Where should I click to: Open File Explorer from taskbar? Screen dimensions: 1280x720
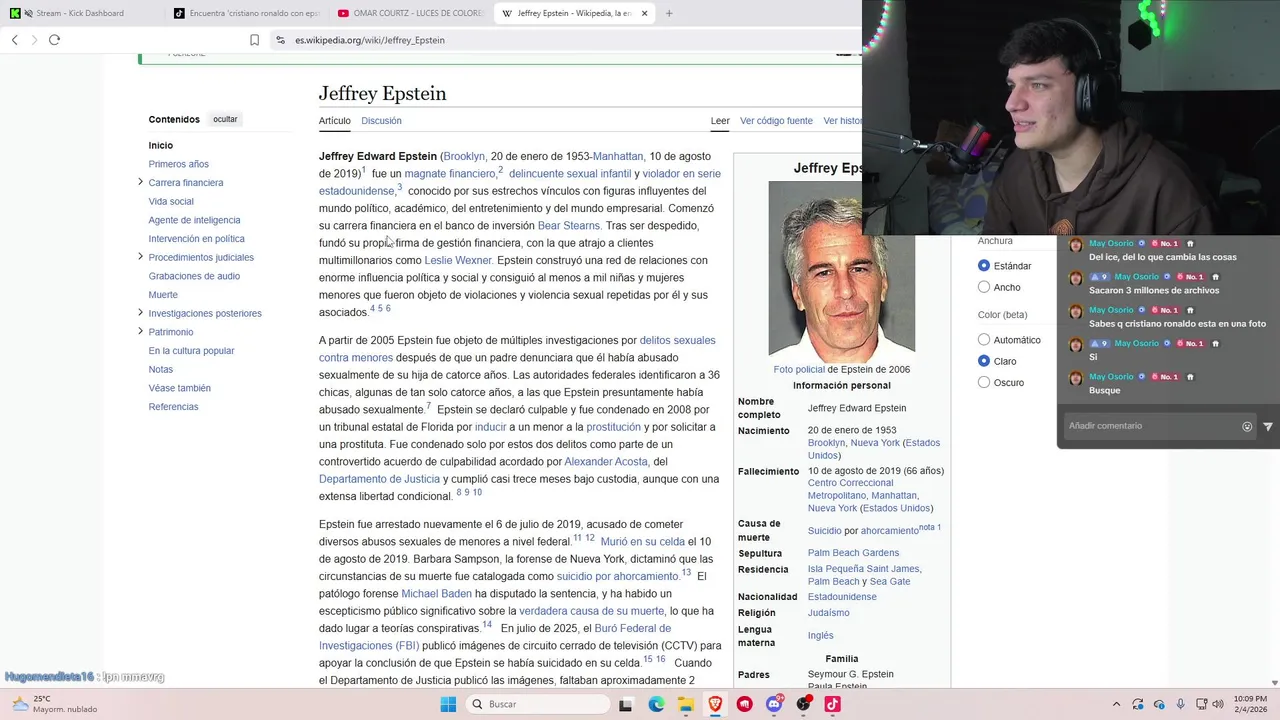pos(685,704)
